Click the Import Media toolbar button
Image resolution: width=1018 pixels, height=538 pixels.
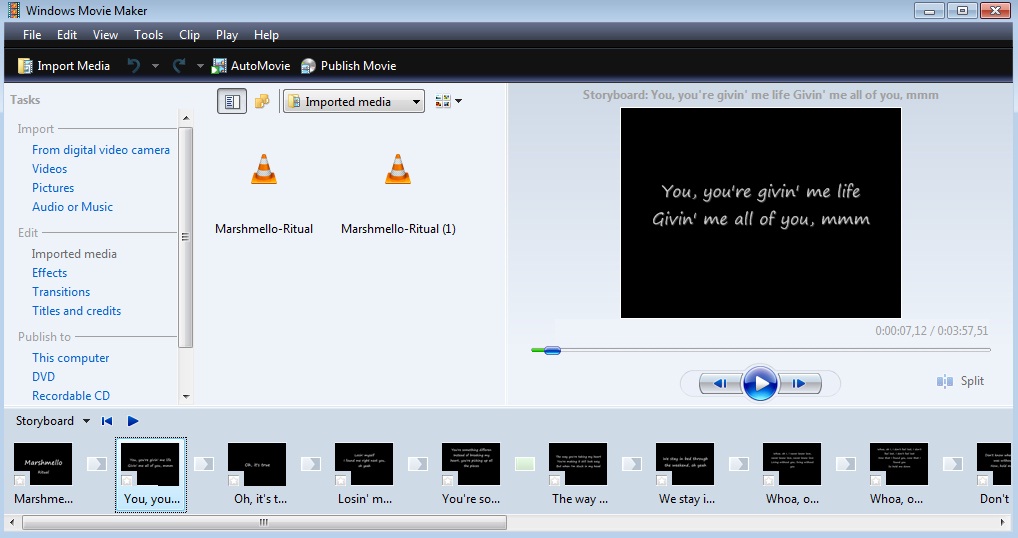pyautogui.click(x=64, y=66)
